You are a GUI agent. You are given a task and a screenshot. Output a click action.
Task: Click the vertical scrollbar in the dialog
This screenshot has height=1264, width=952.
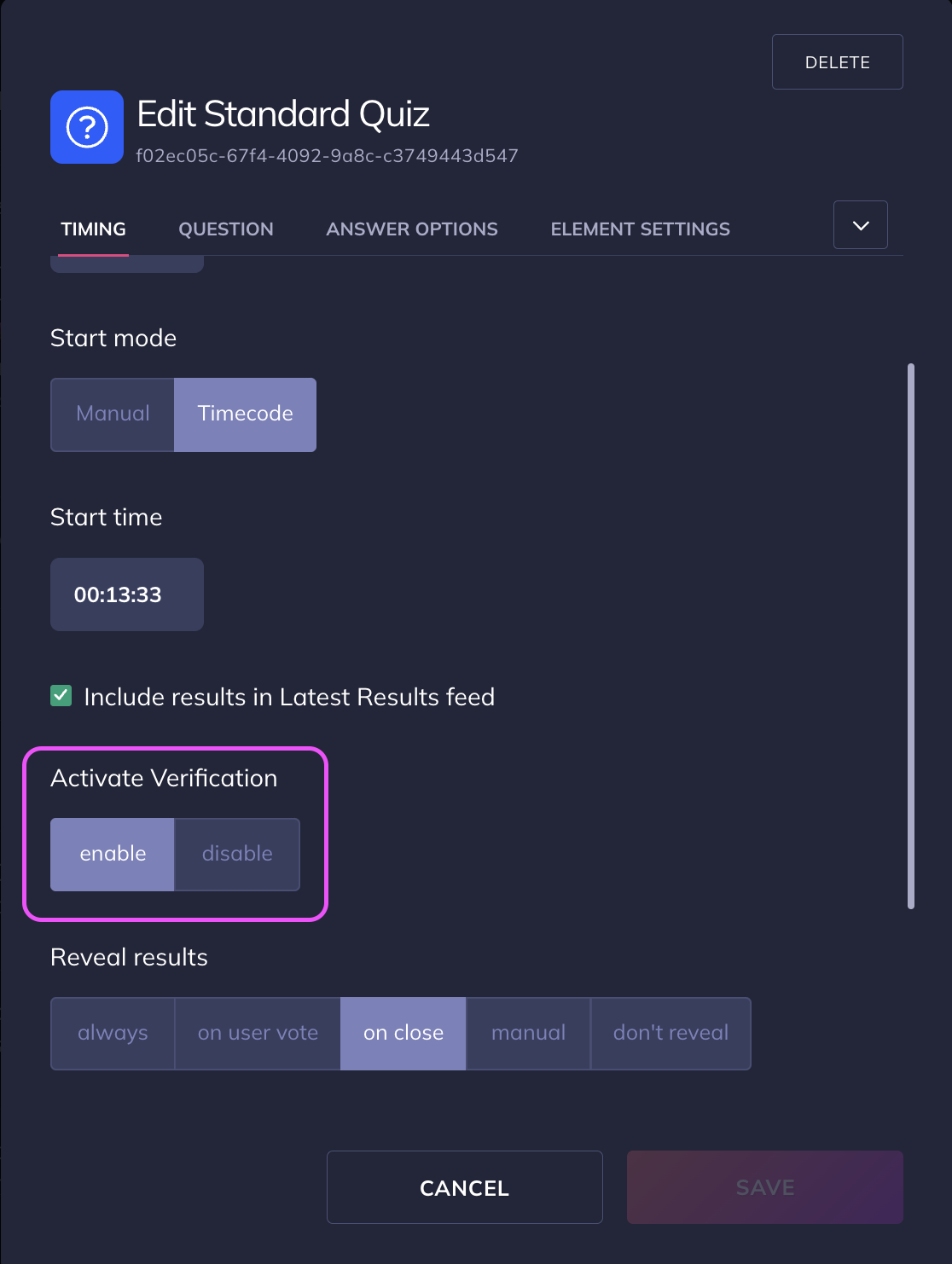(911, 636)
